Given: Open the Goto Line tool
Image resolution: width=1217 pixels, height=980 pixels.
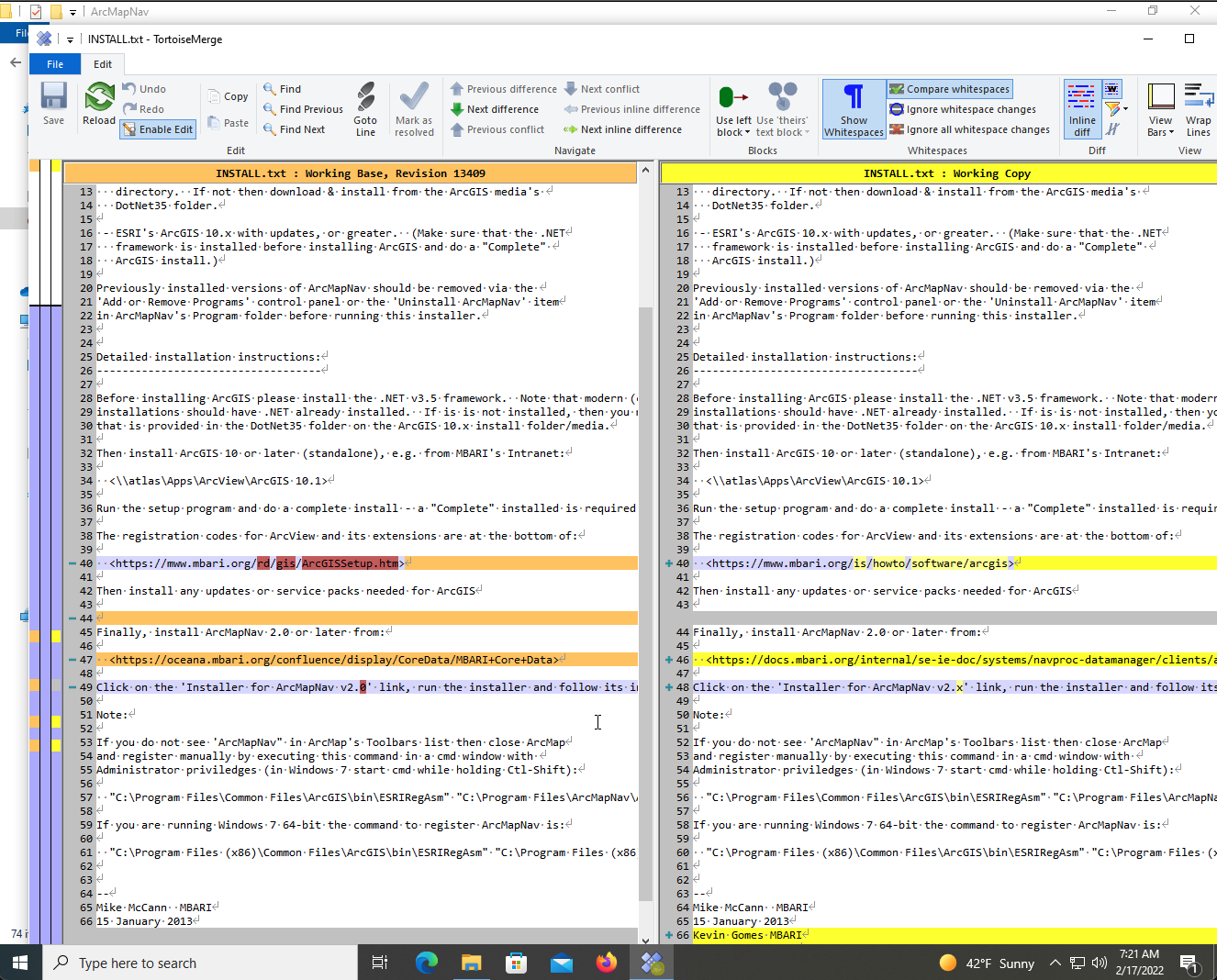Looking at the screenshot, I should pos(365,109).
